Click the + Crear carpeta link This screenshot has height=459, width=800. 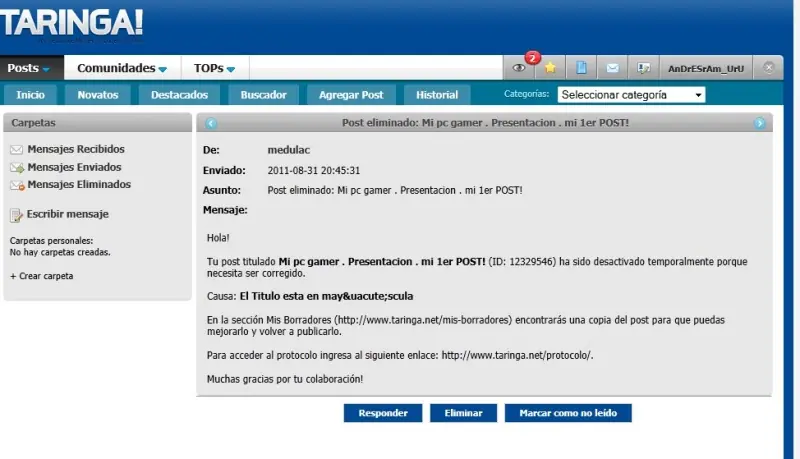[41, 276]
